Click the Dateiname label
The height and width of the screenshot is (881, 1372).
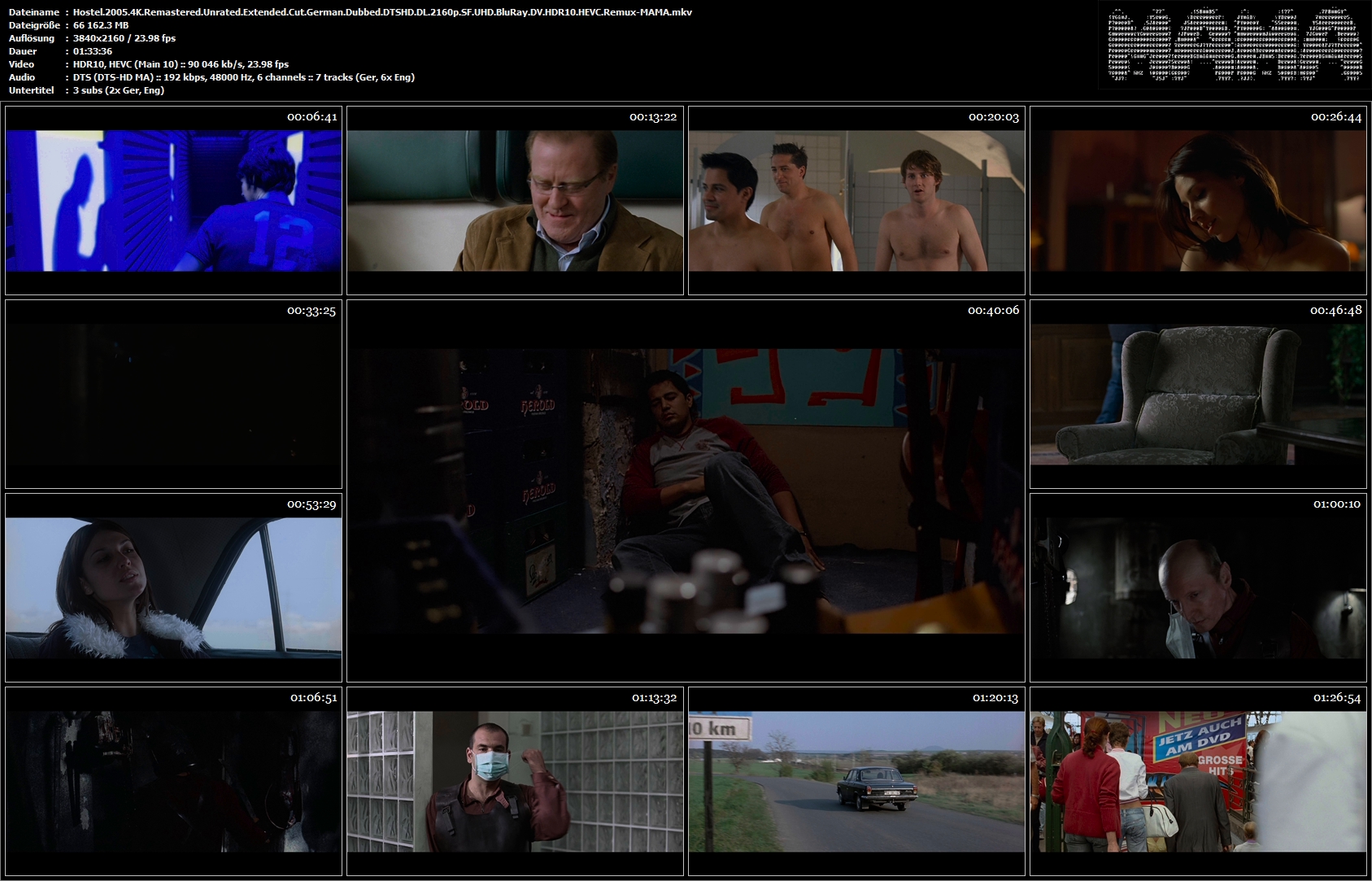(x=34, y=12)
